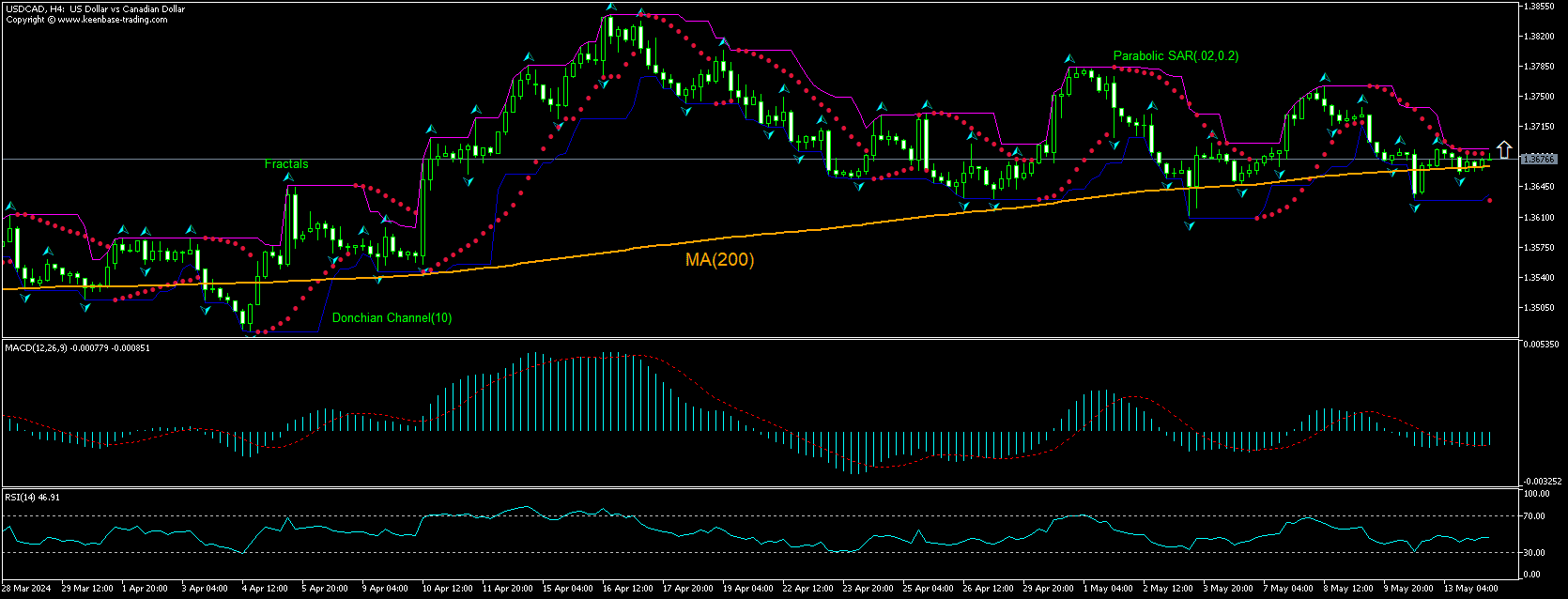Select the Donchian Channel(10) label
The height and width of the screenshot is (599, 1568).
coord(392,318)
